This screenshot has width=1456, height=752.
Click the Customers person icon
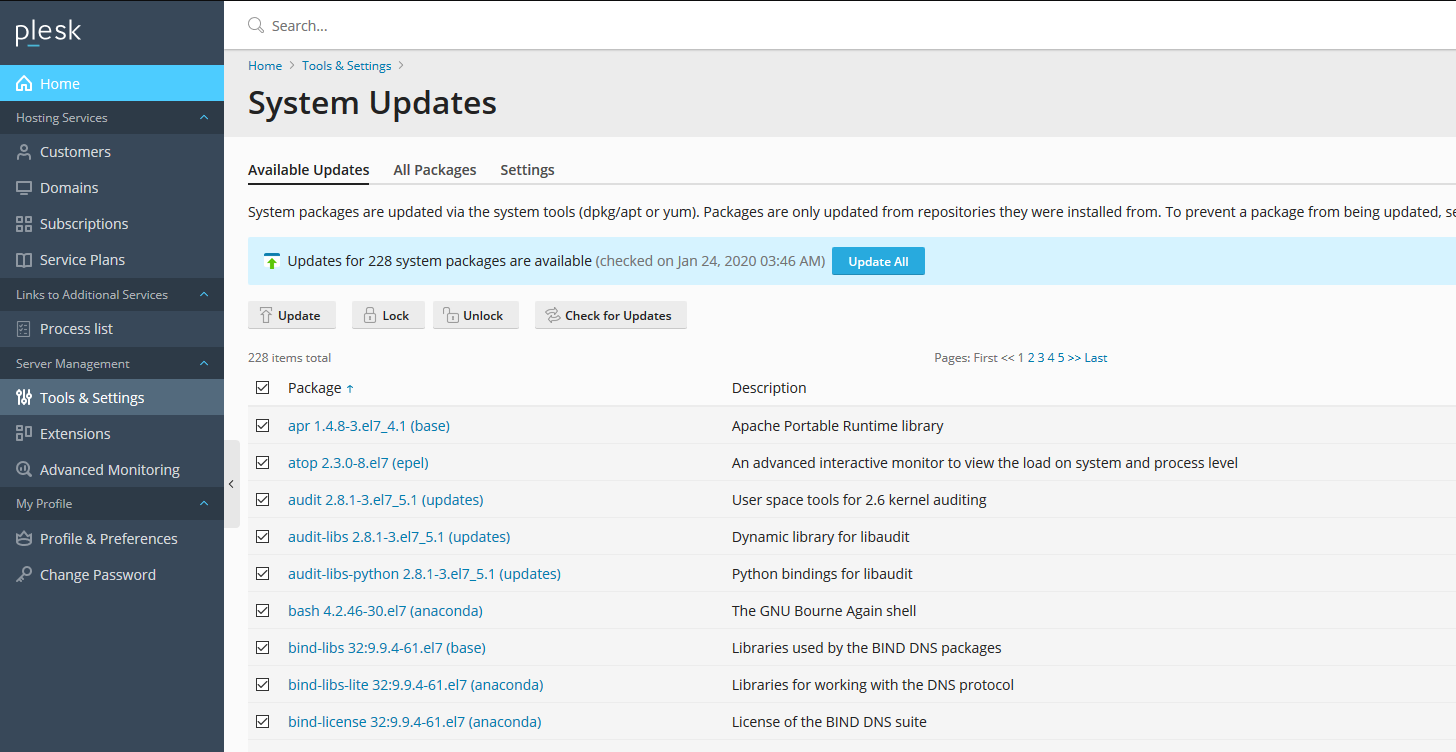(24, 152)
